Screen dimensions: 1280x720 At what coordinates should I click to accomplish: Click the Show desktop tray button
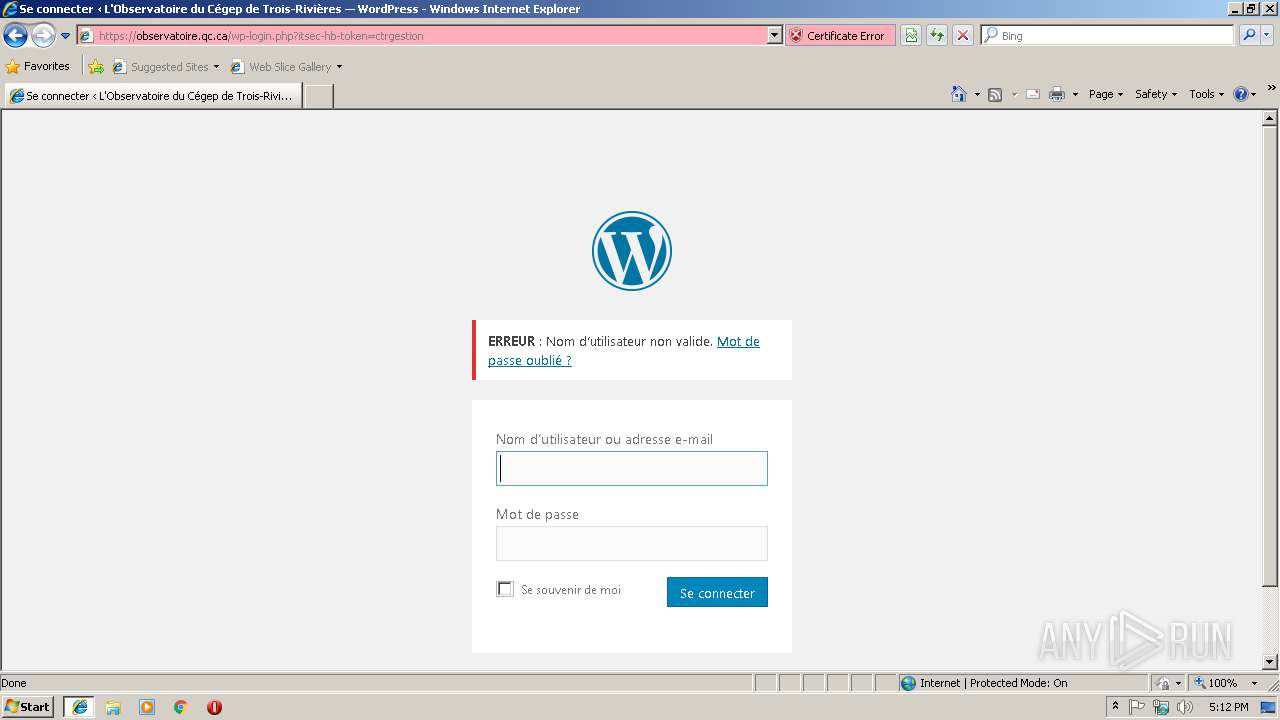click(x=1269, y=707)
